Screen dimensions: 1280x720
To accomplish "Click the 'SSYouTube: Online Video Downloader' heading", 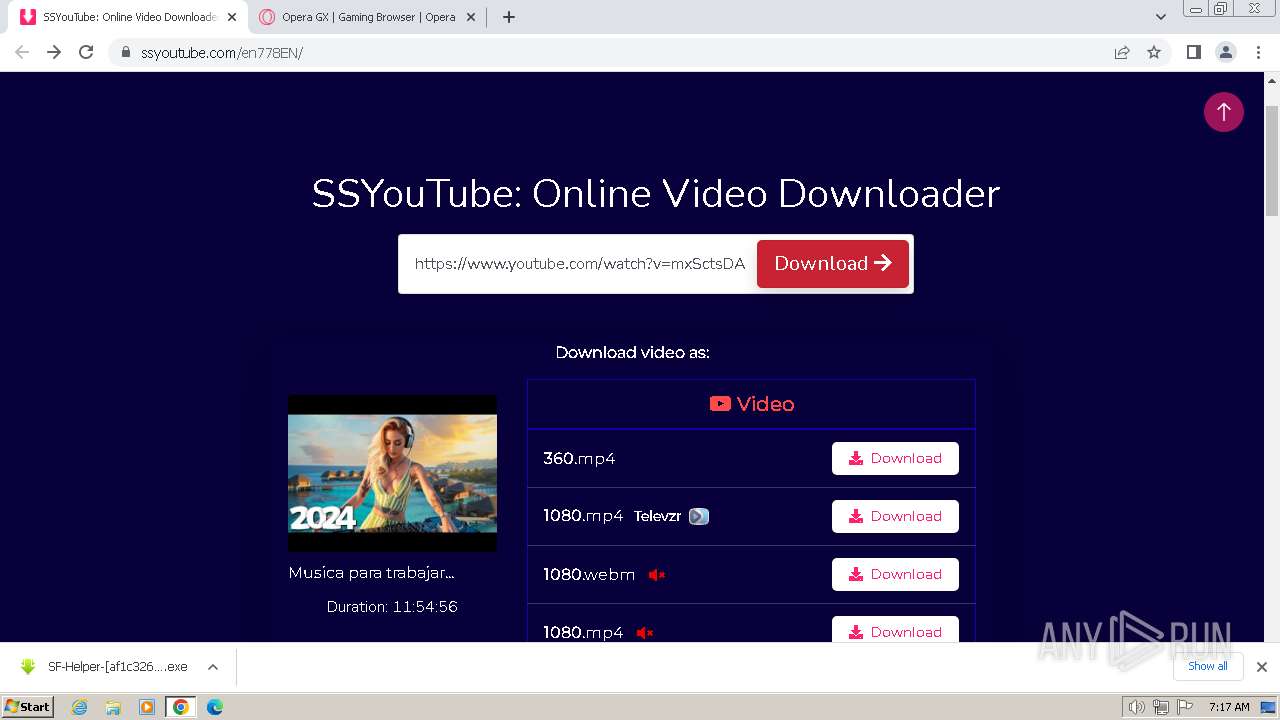I will (656, 193).
